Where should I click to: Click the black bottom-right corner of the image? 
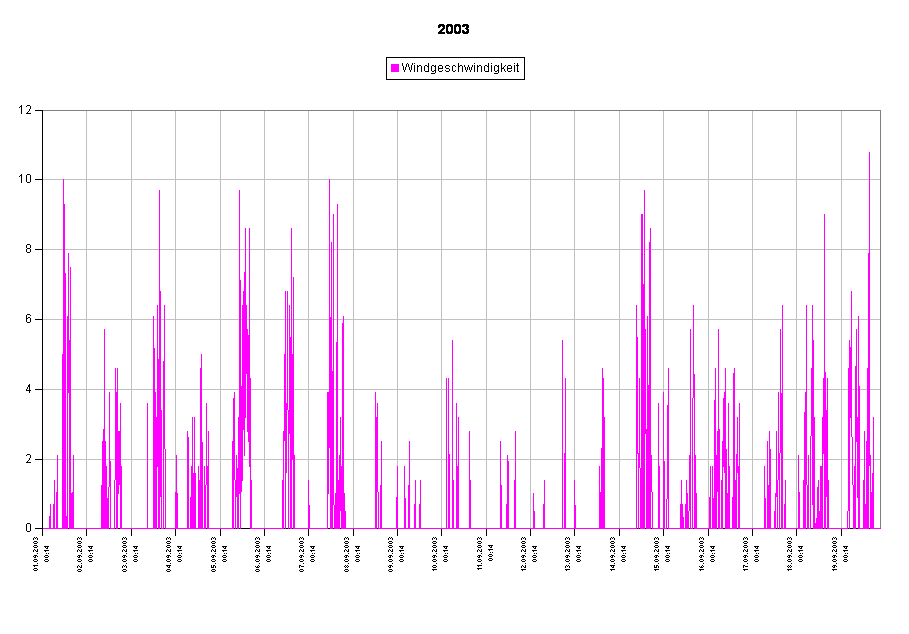pyautogui.click(x=903, y=628)
